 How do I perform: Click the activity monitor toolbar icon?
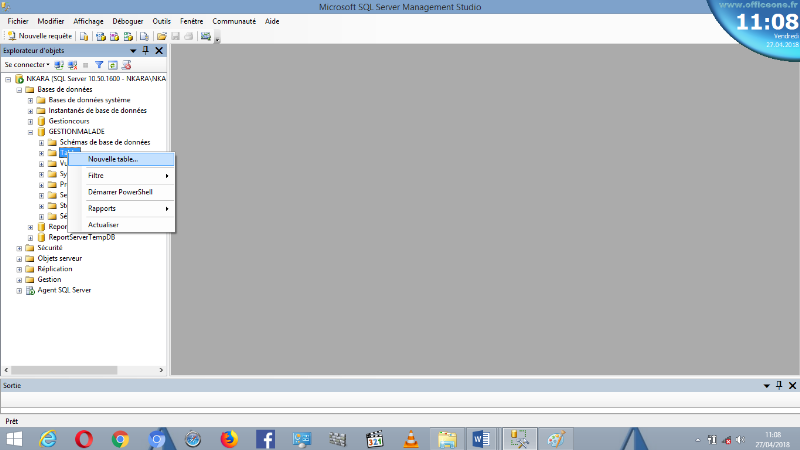point(206,36)
